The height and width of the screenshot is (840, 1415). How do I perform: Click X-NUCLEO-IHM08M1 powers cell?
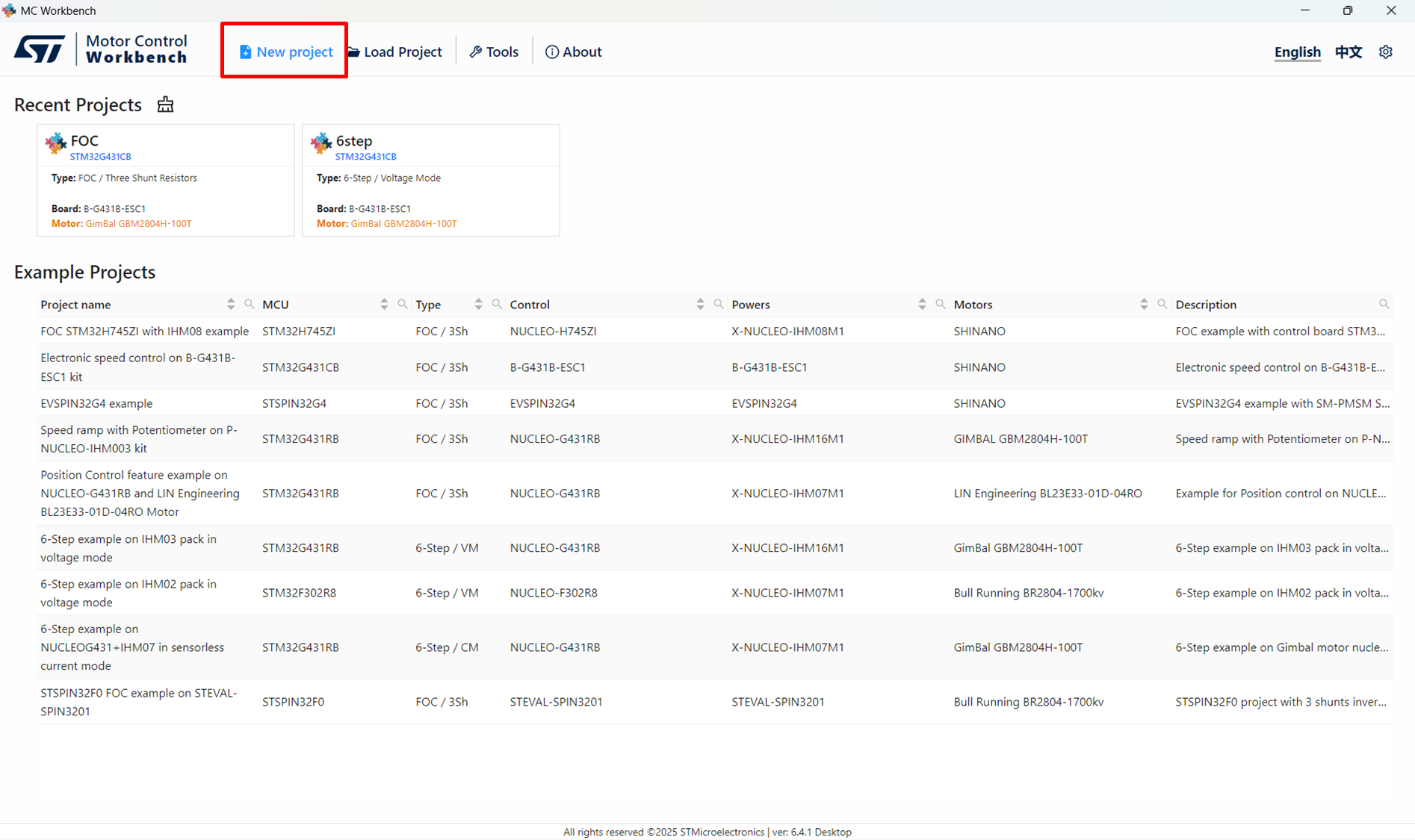click(787, 331)
